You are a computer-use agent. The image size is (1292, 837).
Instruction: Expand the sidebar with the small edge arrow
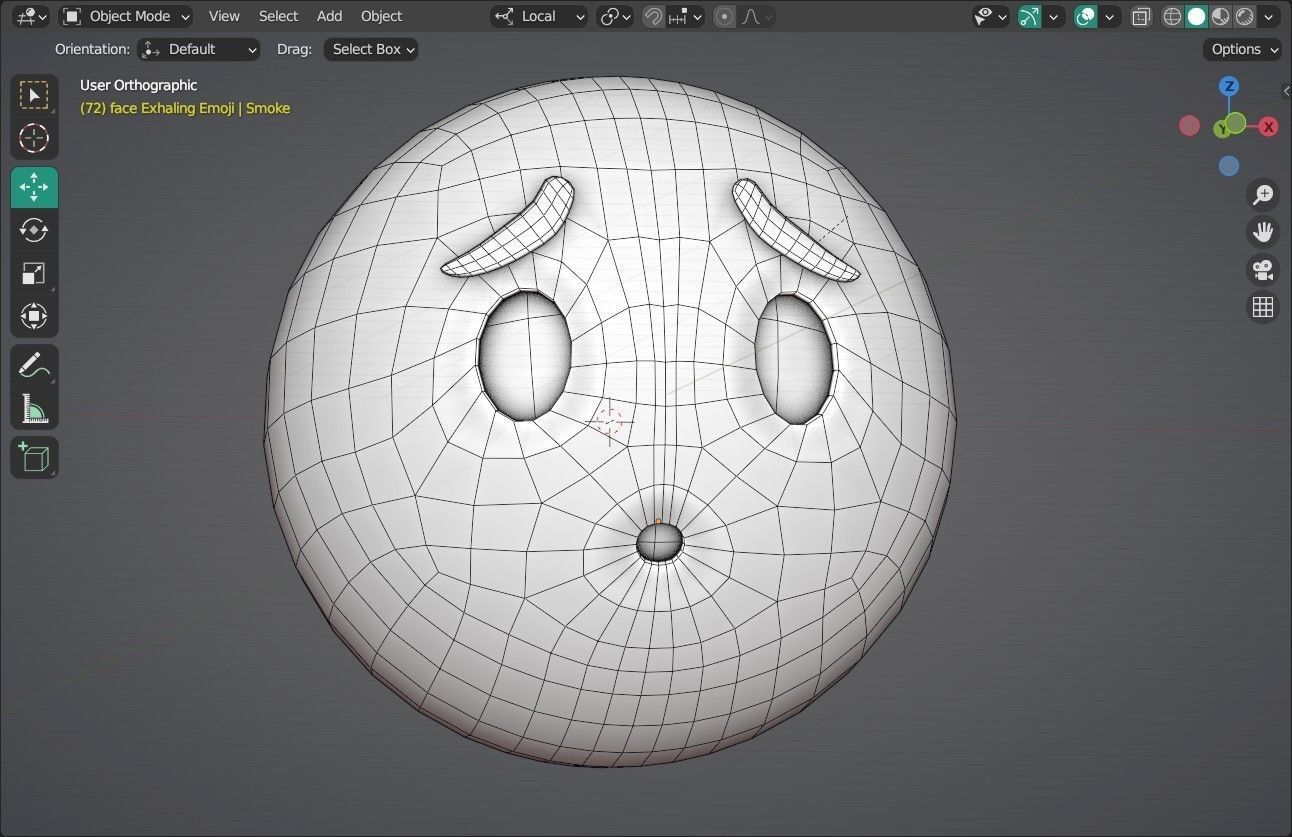[x=1286, y=91]
